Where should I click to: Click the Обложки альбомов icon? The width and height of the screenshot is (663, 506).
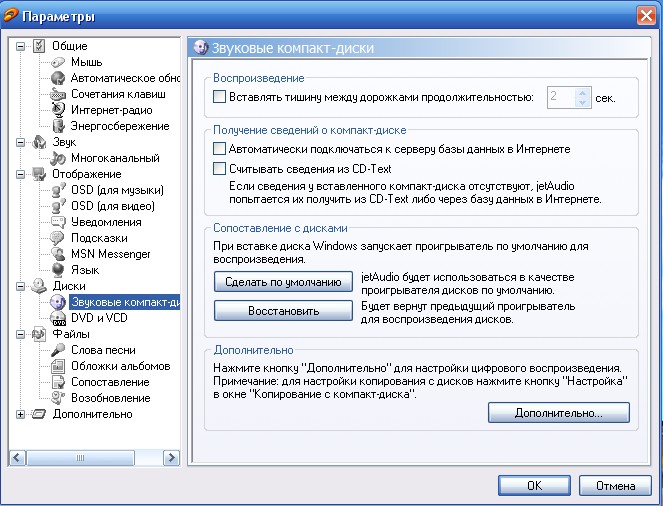coord(59,366)
